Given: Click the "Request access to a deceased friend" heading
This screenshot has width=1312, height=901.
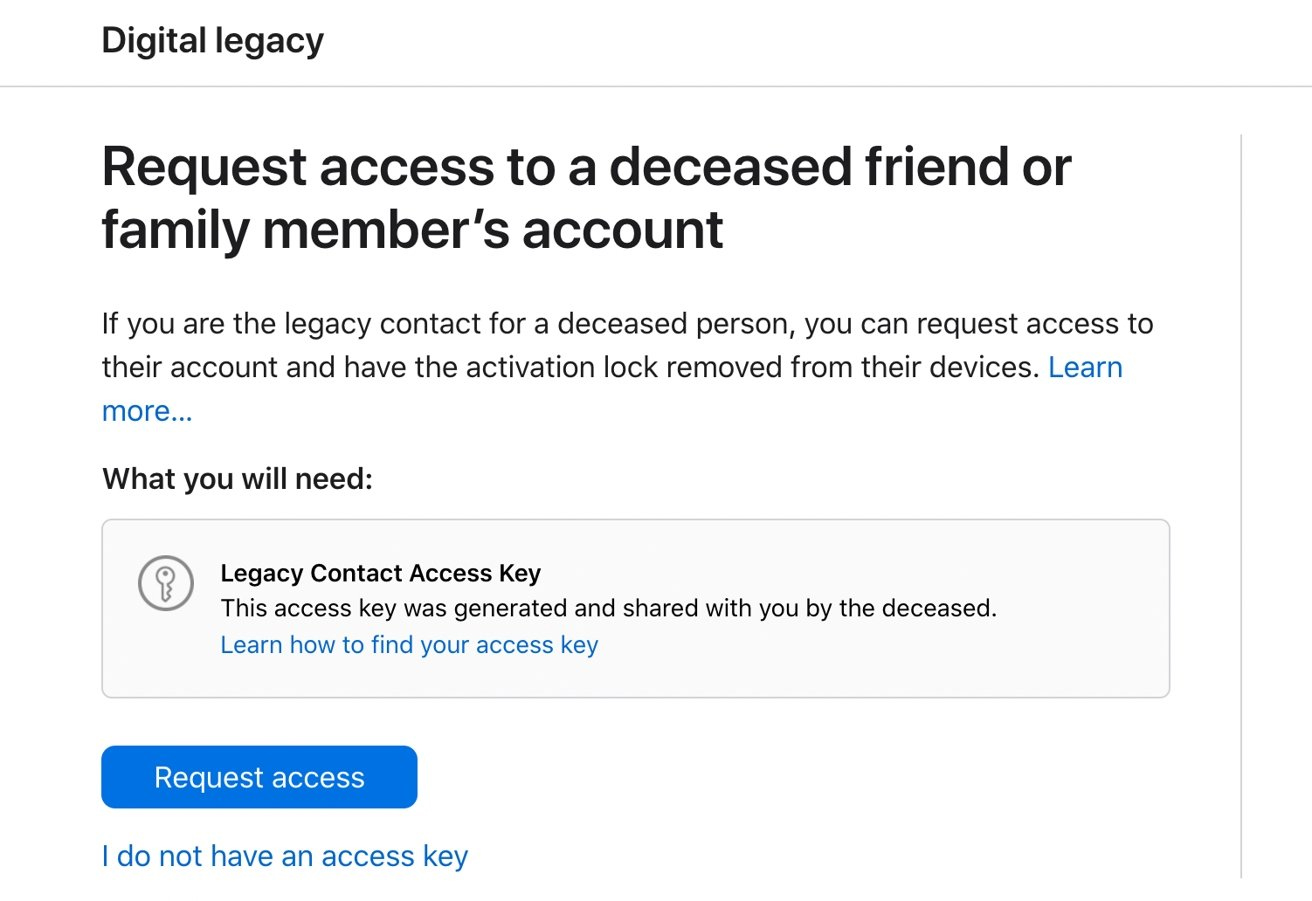Looking at the screenshot, I should click(x=586, y=167).
